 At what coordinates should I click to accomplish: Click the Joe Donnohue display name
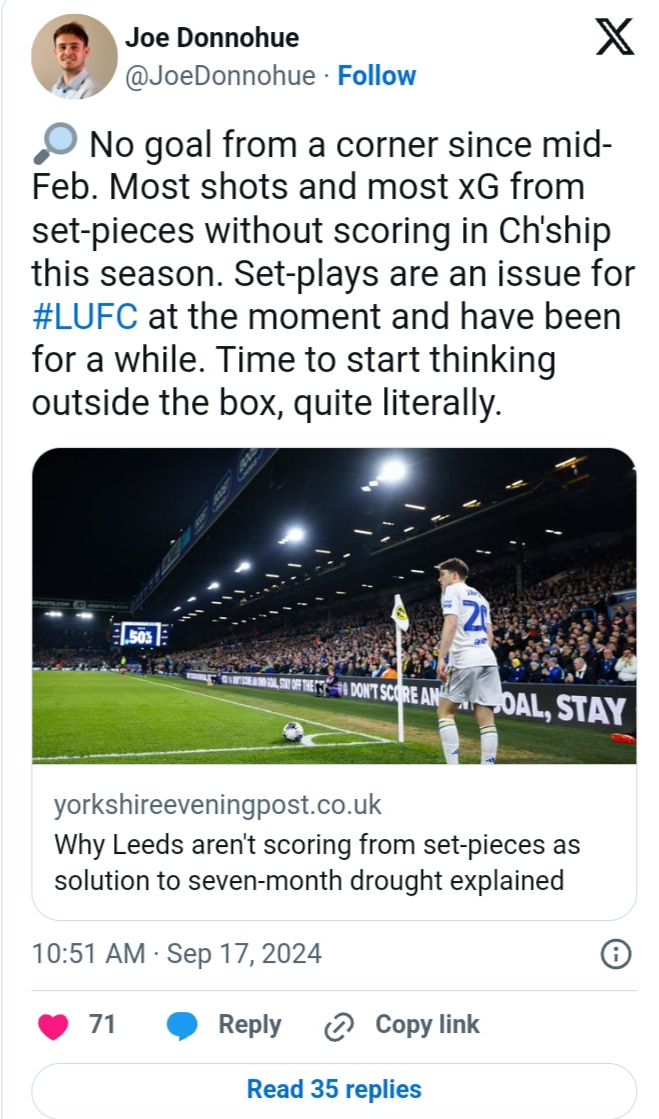211,38
